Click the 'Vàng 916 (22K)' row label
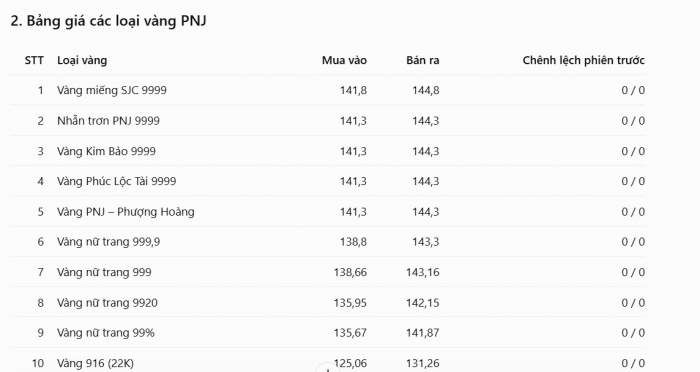The image size is (700, 372). 96,363
